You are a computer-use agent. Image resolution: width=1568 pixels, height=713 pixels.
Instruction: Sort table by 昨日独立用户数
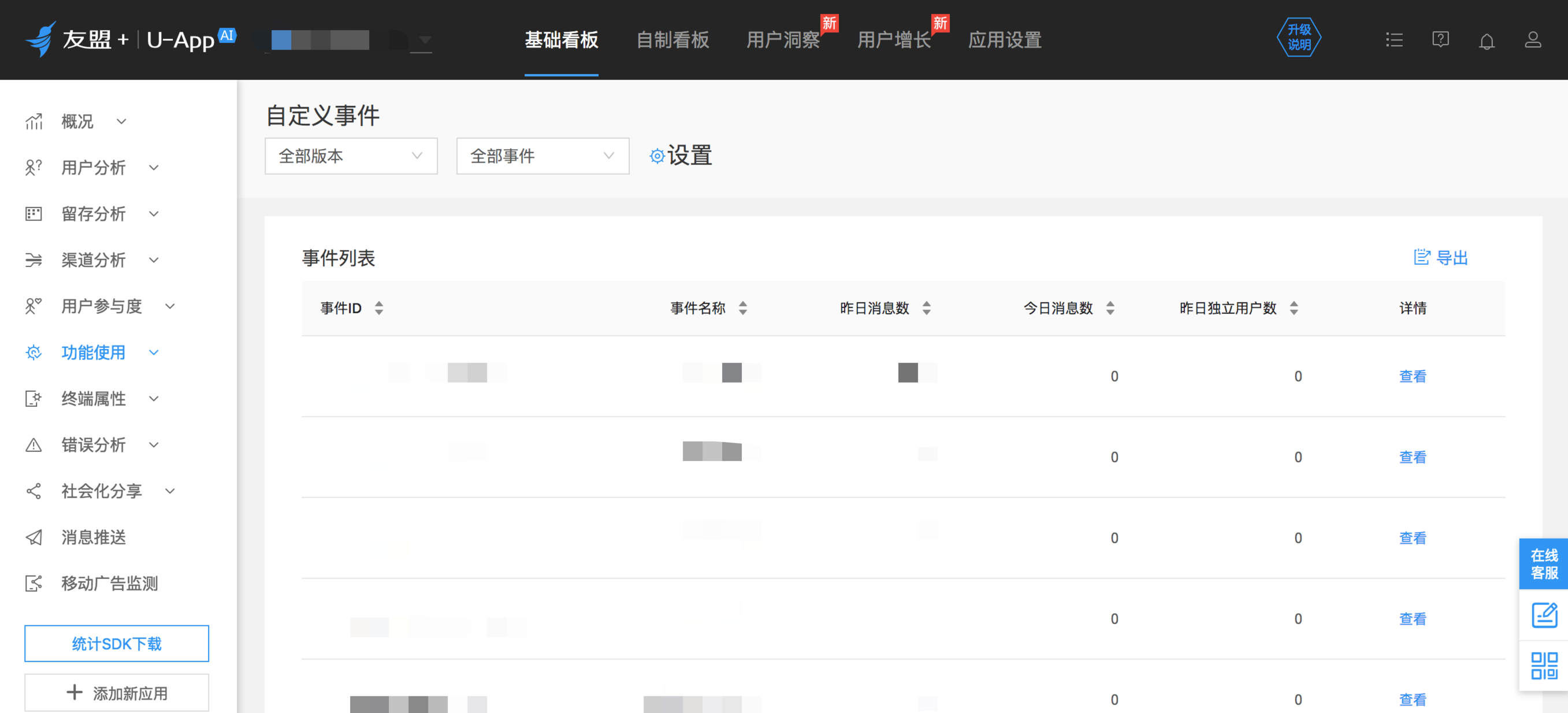pos(1294,308)
